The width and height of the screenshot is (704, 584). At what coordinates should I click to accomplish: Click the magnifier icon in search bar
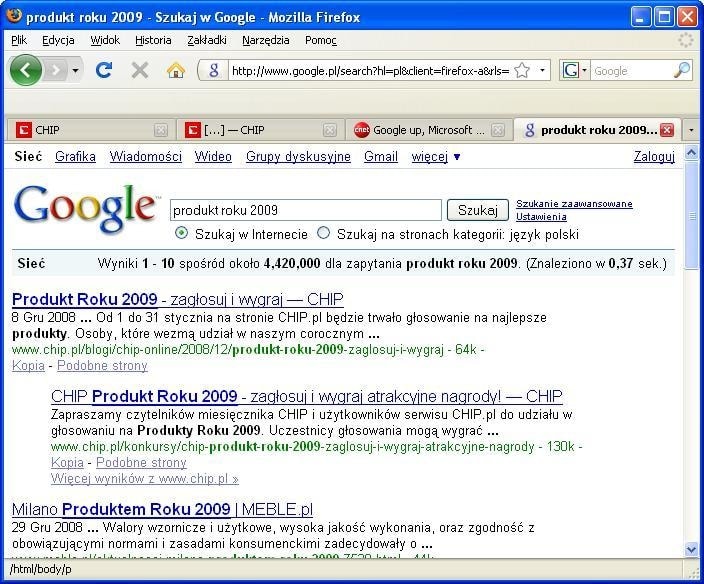pos(682,70)
